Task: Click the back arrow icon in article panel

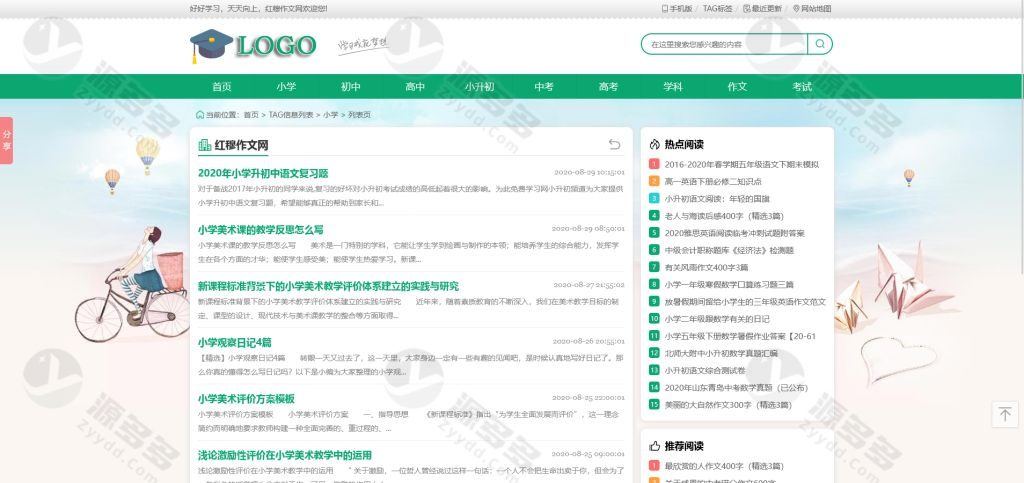Action: [x=614, y=145]
